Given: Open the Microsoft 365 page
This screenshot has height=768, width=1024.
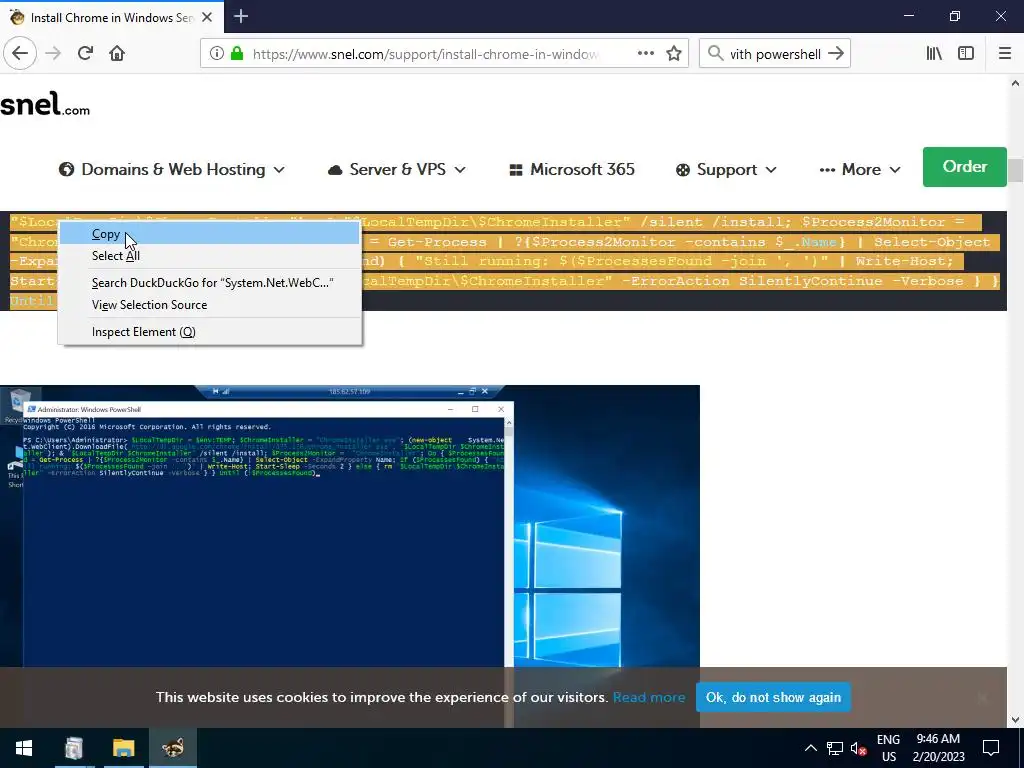Looking at the screenshot, I should [571, 170].
